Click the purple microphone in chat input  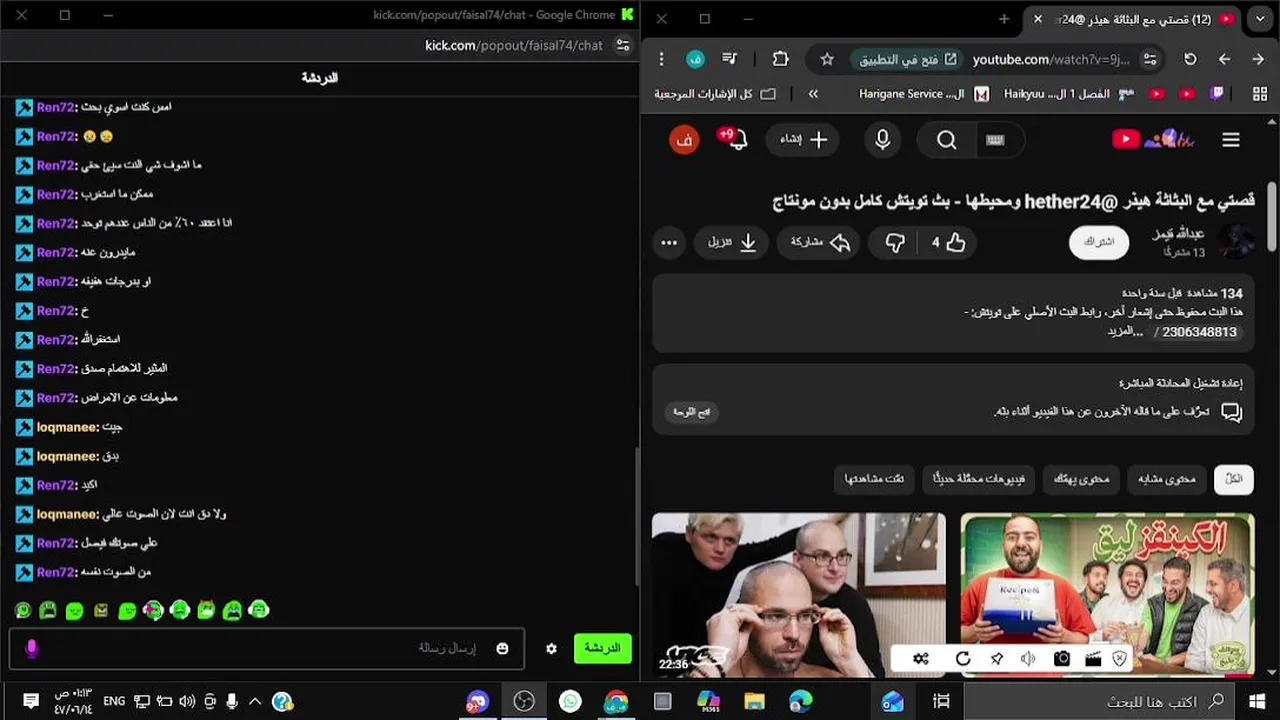click(31, 648)
